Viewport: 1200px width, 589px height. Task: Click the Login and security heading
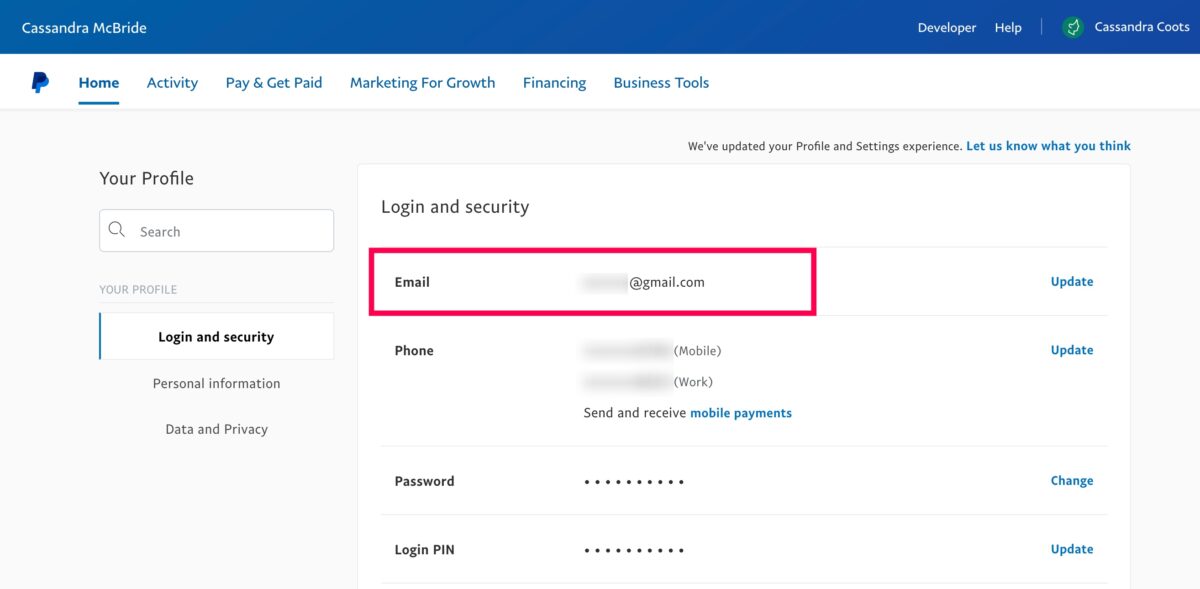coord(455,207)
